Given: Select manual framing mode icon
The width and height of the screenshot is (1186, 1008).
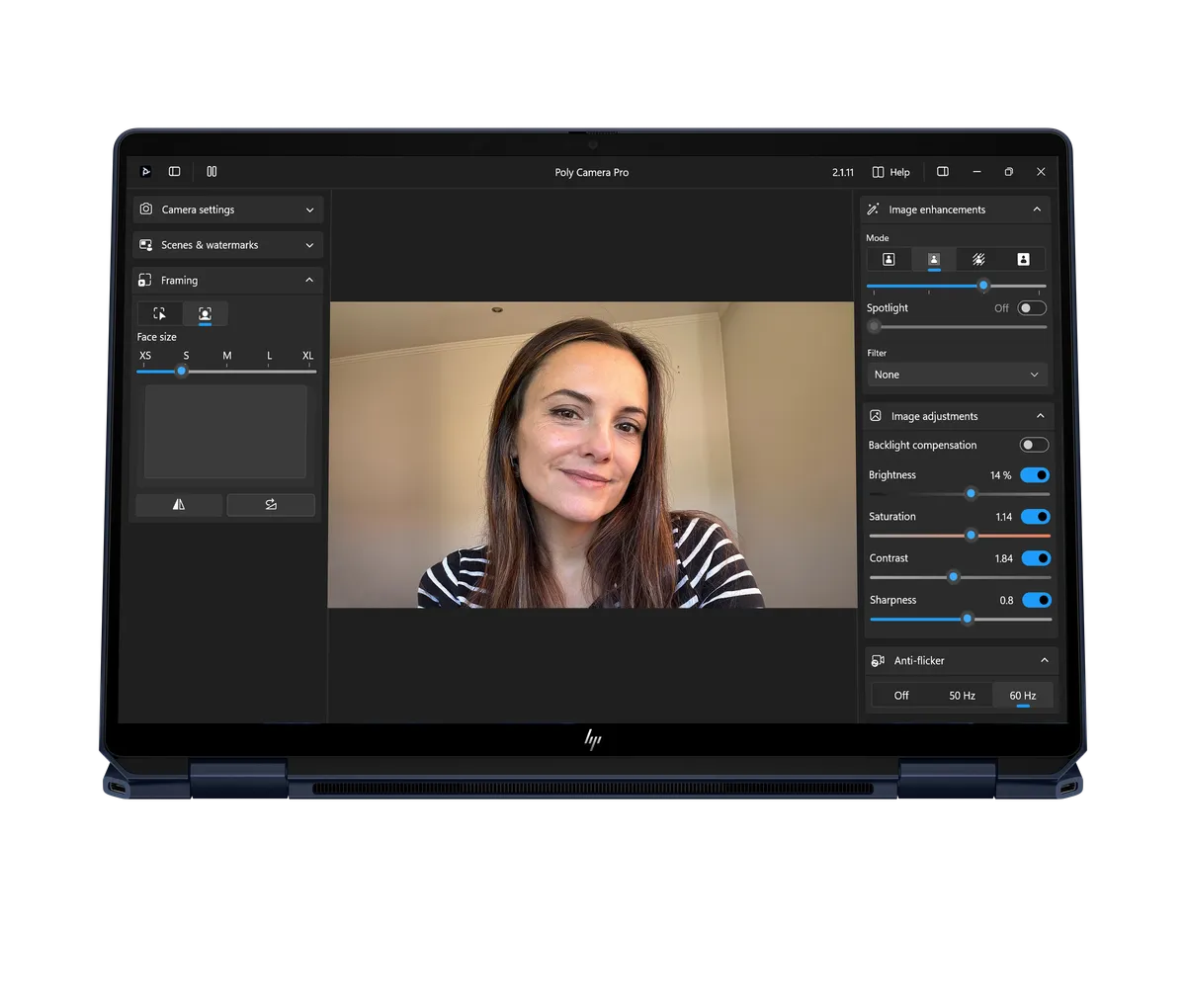Looking at the screenshot, I should click(159, 313).
